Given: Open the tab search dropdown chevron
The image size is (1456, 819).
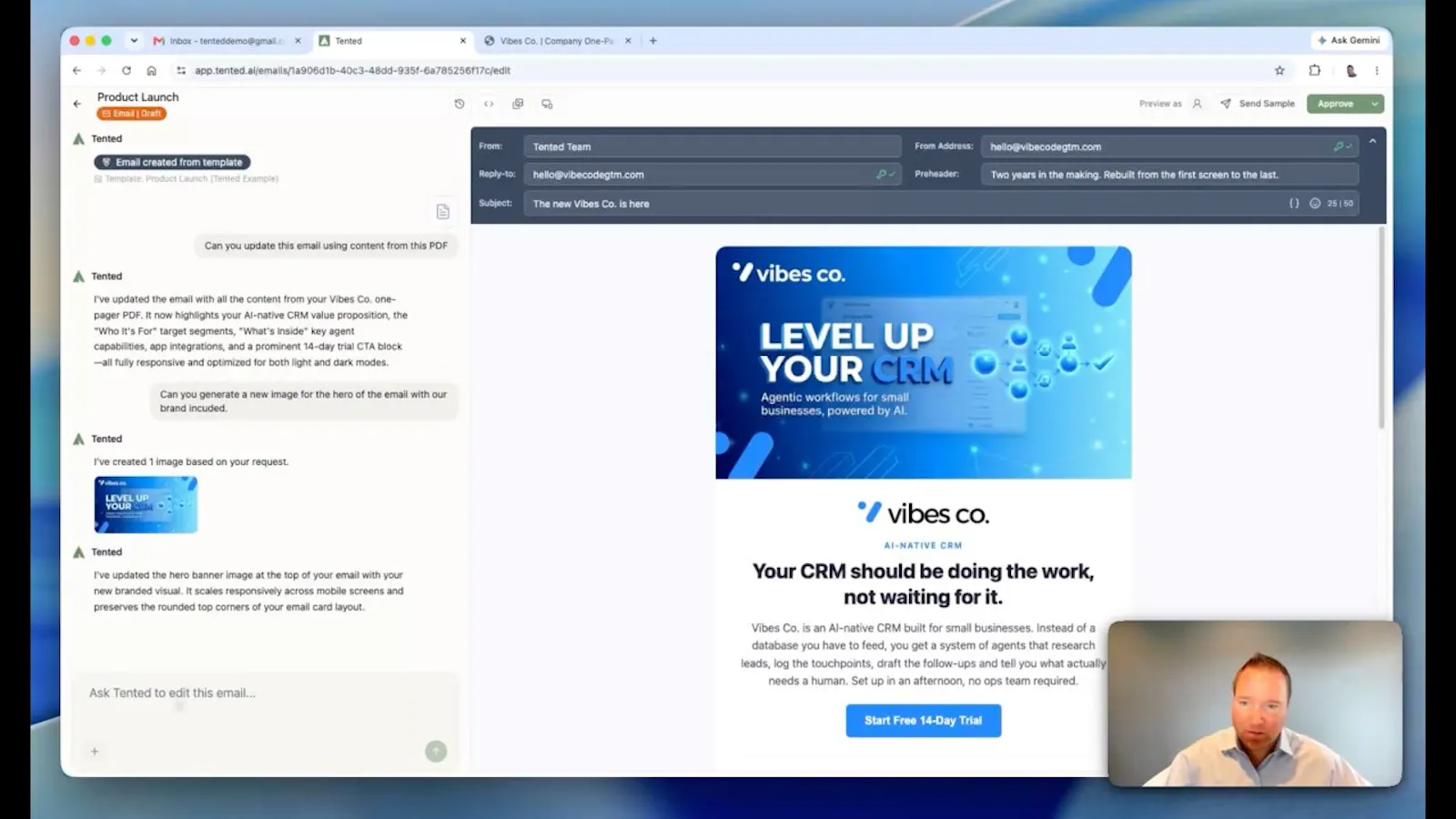Looking at the screenshot, I should [134, 41].
